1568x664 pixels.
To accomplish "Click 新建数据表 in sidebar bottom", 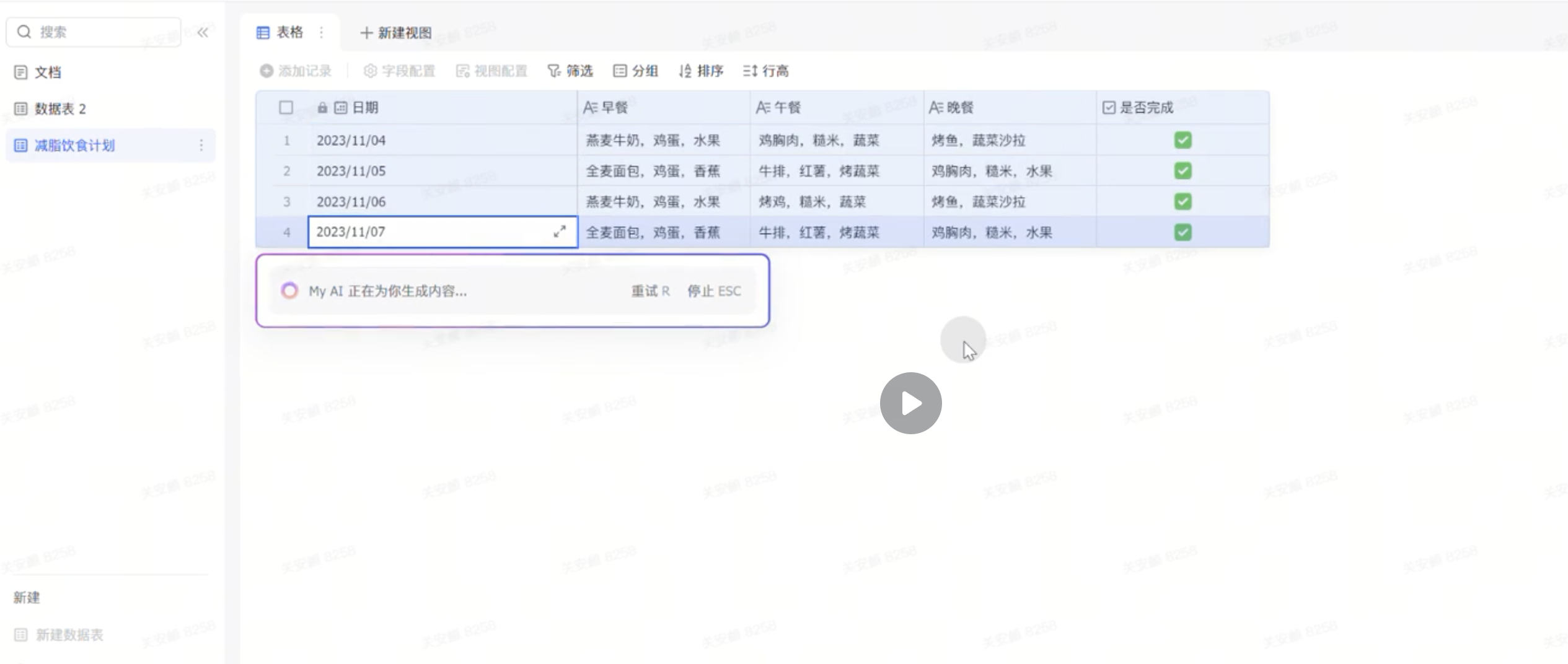I will click(x=59, y=634).
